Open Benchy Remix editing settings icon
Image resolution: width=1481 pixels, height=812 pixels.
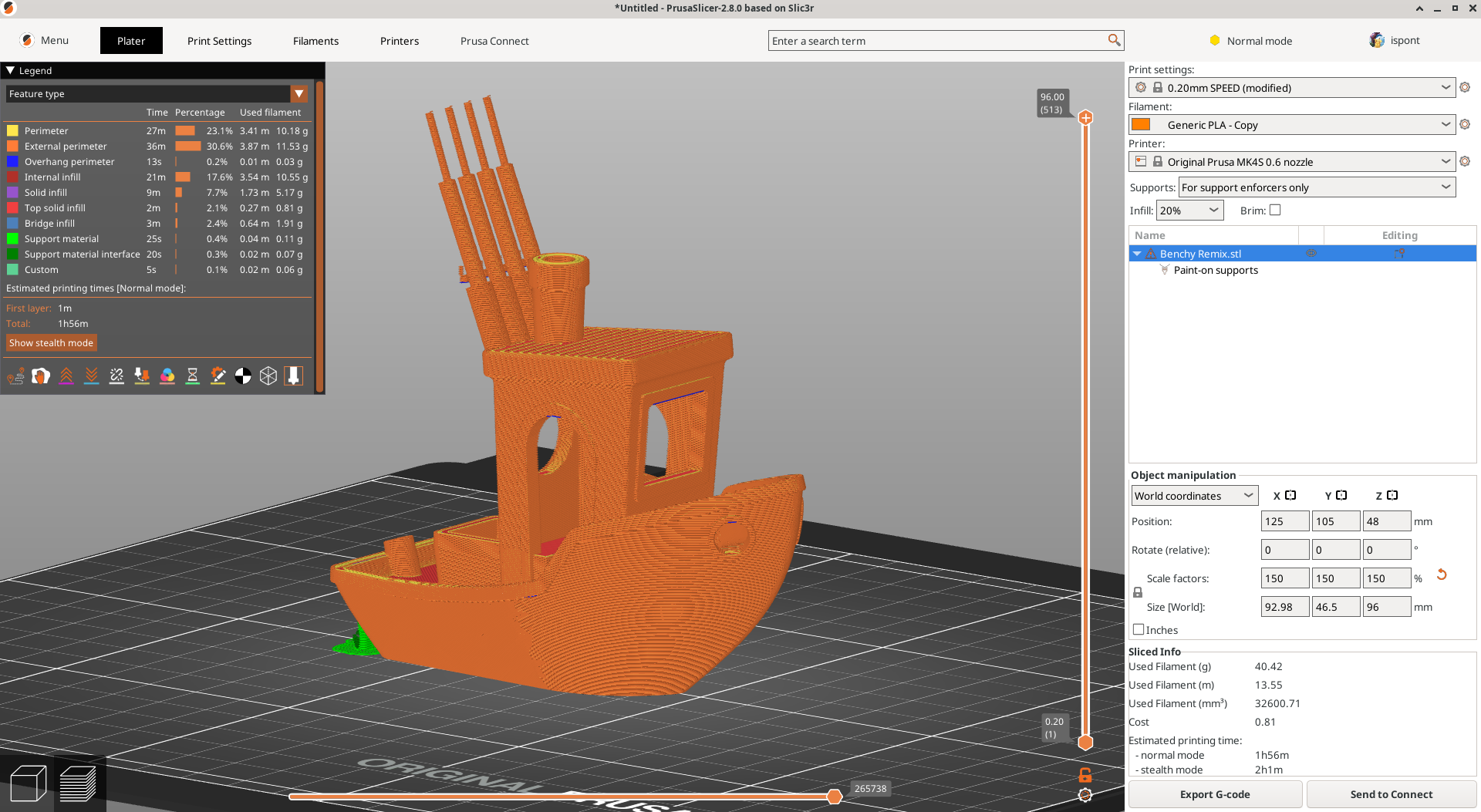1399,254
